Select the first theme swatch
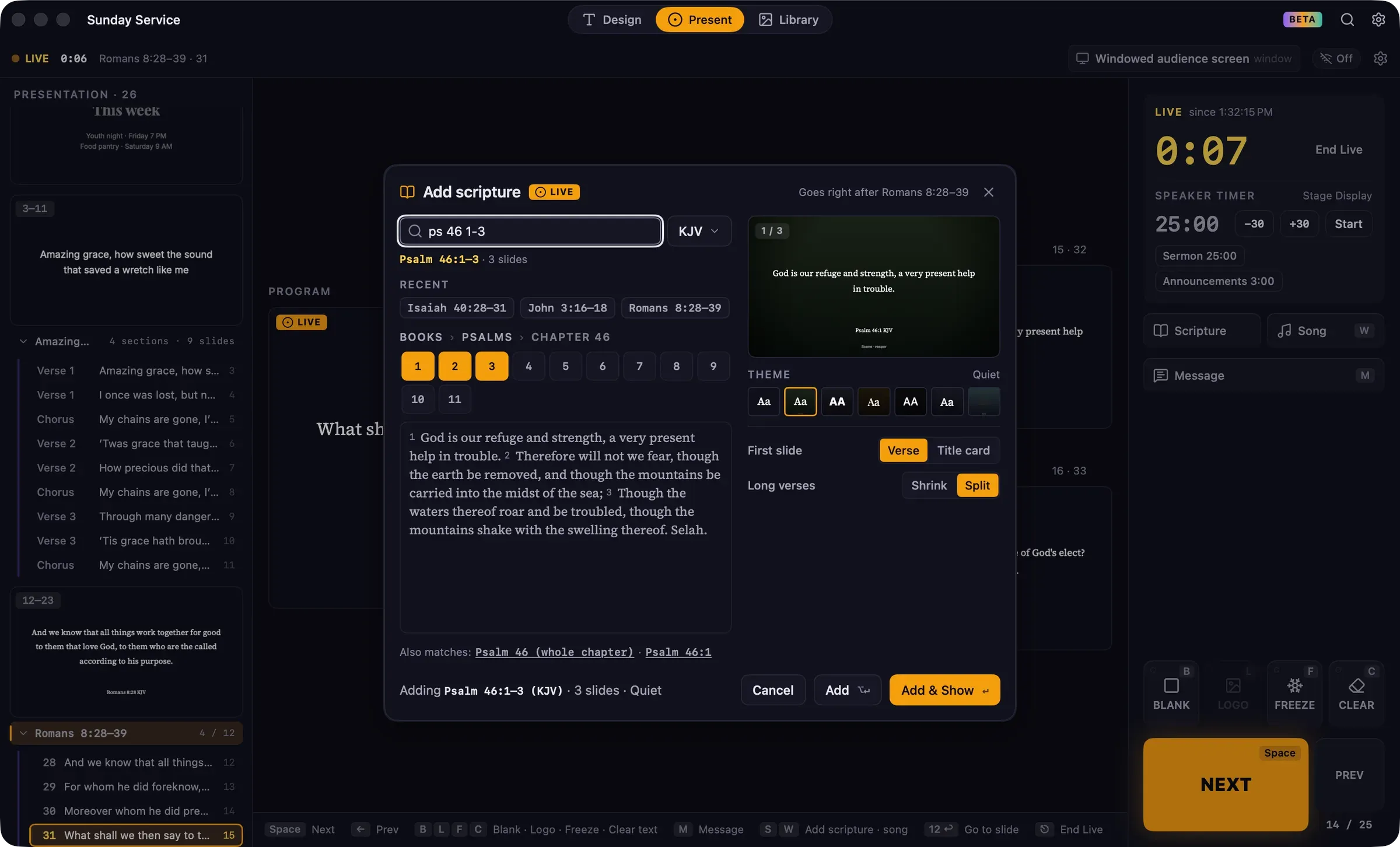The width and height of the screenshot is (1400, 847). (764, 401)
